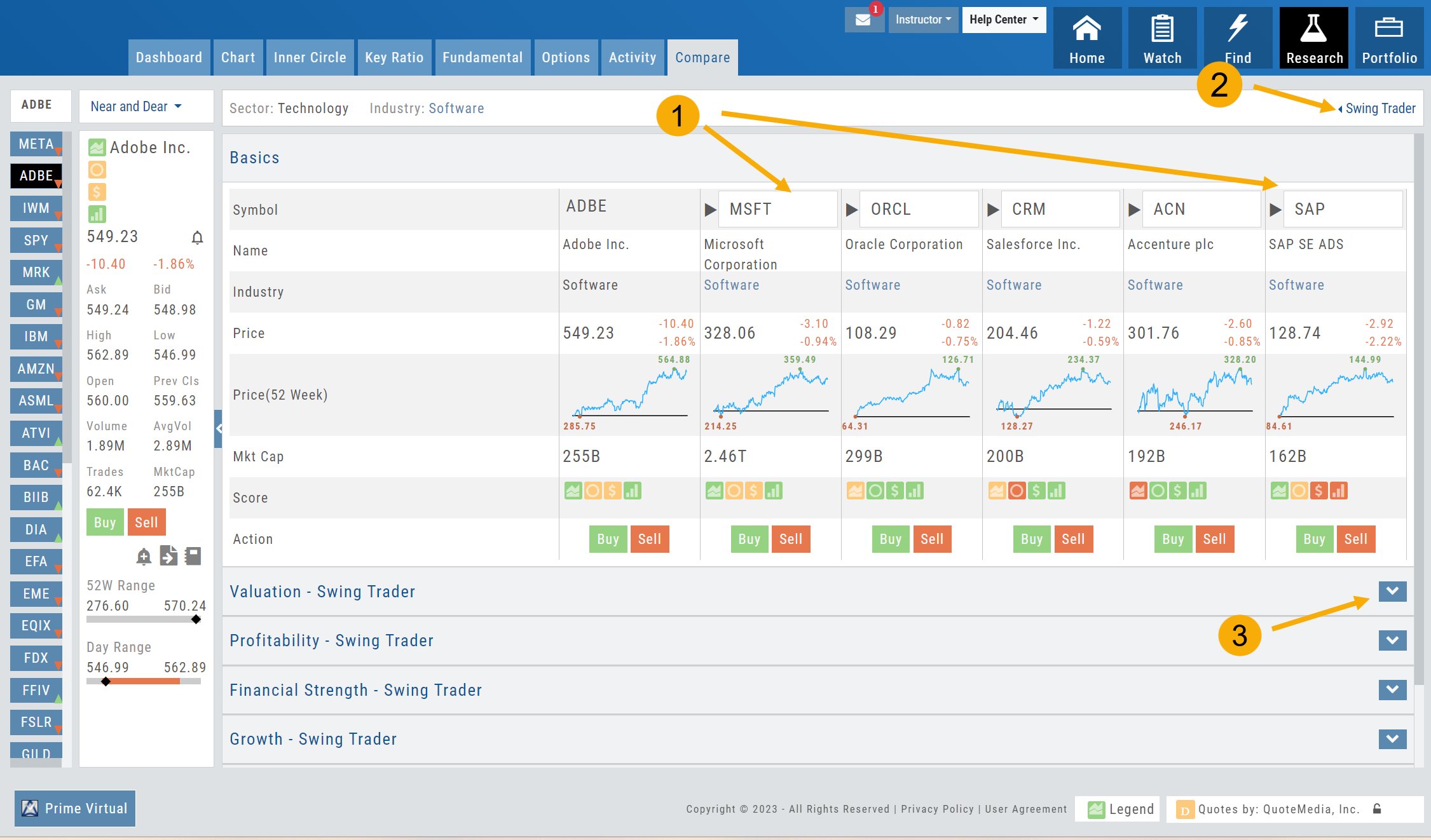This screenshot has height=840, width=1431.
Task: Click the 52W Range slider marker
Action: tap(196, 620)
